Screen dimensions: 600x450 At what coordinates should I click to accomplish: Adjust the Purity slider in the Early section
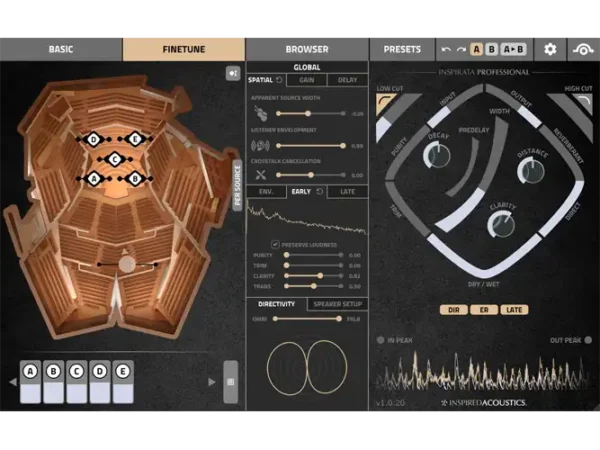[x=313, y=255]
